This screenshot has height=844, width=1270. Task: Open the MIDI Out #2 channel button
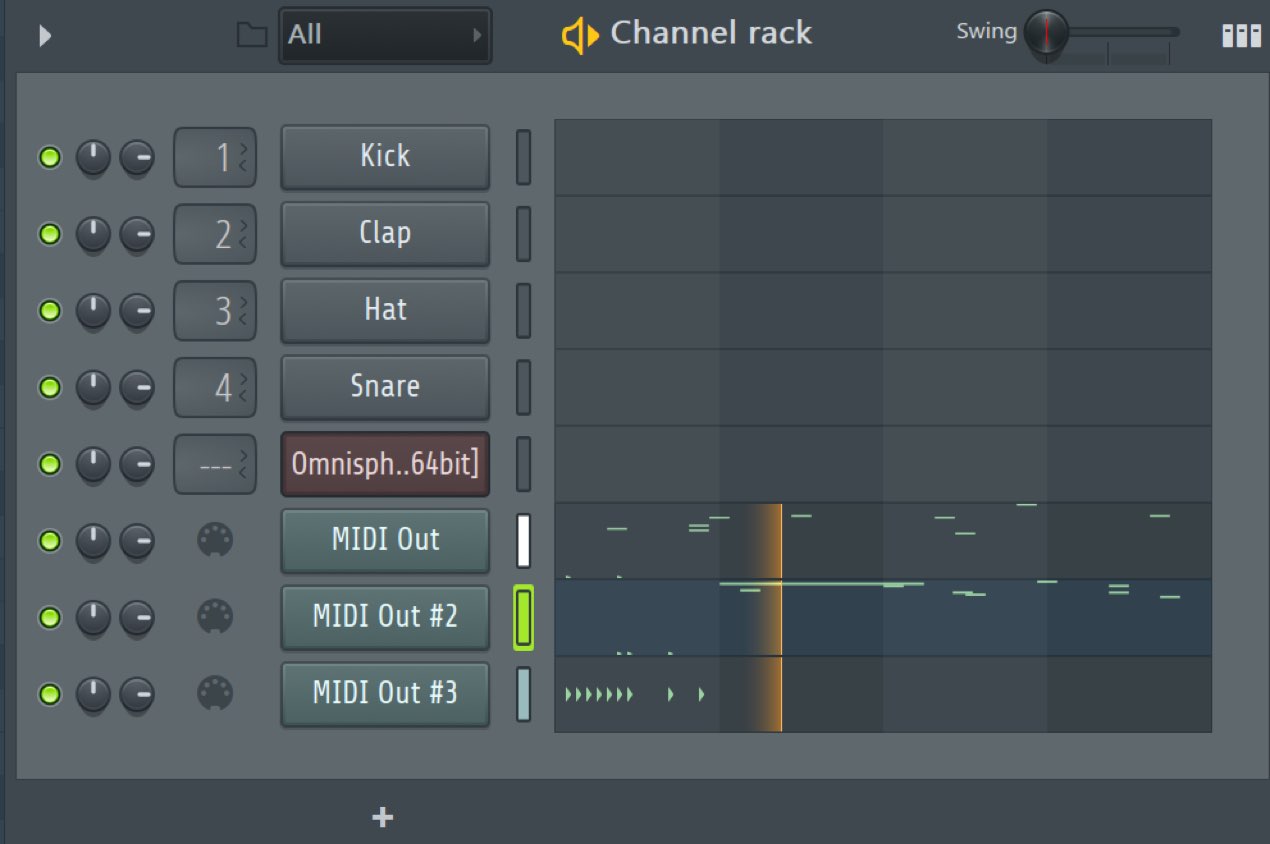(385, 617)
